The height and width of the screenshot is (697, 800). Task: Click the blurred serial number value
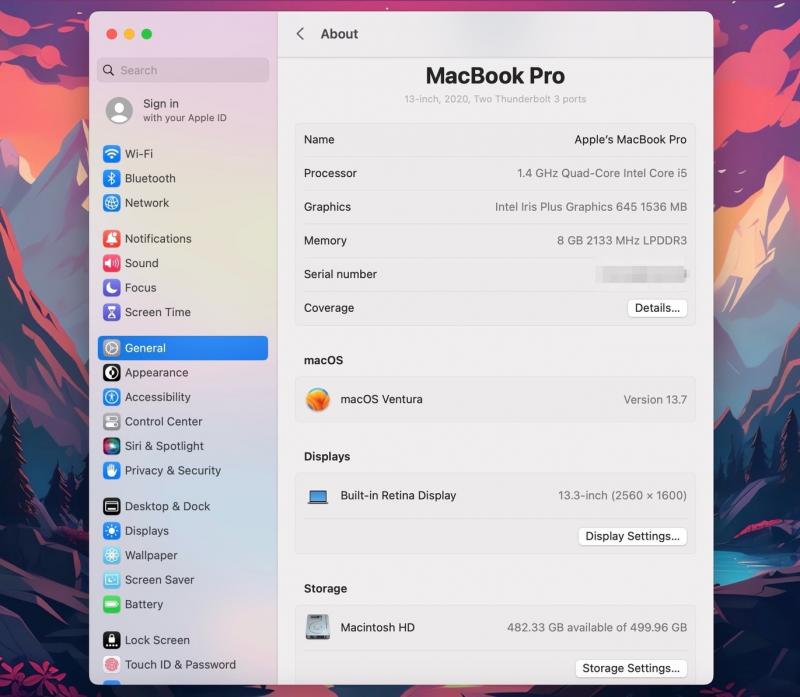pyautogui.click(x=641, y=274)
